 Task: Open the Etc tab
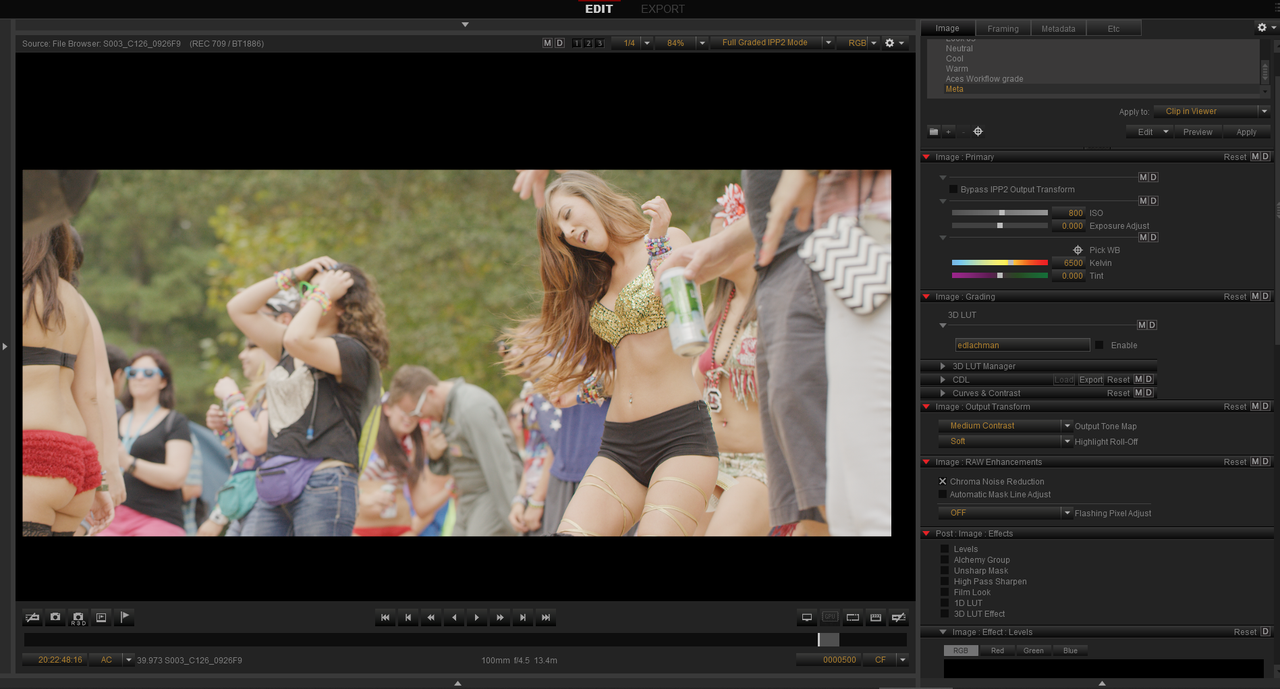1114,29
